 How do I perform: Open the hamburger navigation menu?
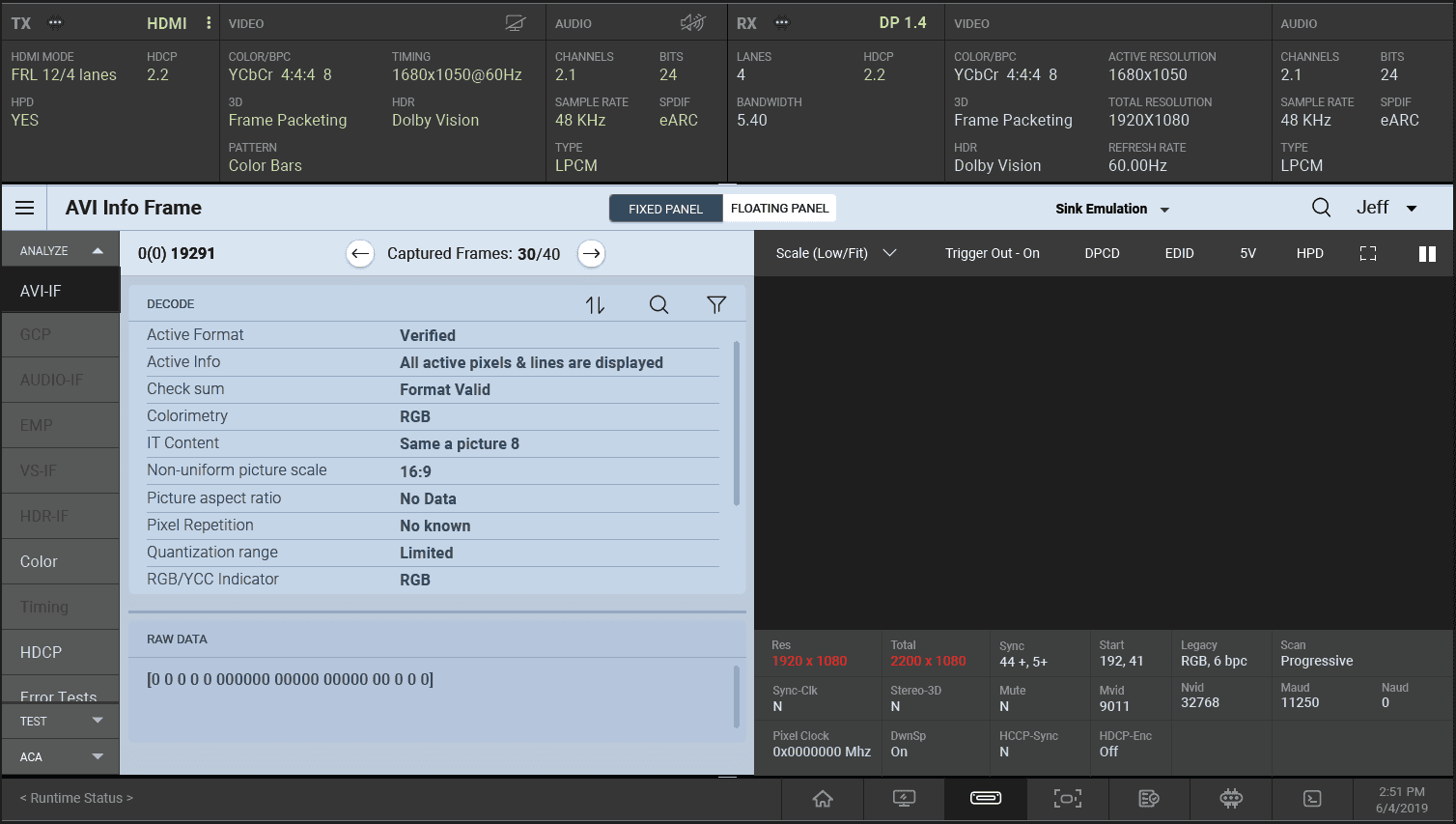point(25,208)
